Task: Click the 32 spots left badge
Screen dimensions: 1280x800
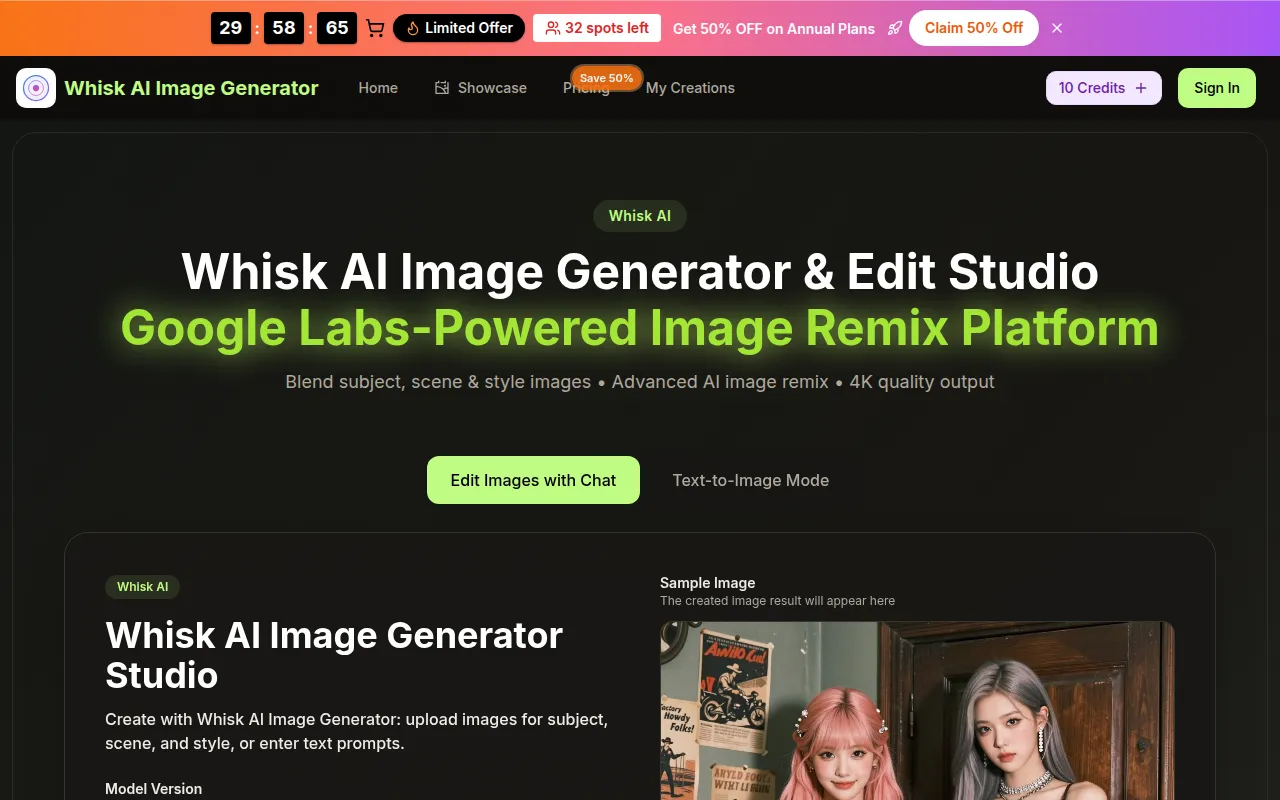Action: click(597, 28)
